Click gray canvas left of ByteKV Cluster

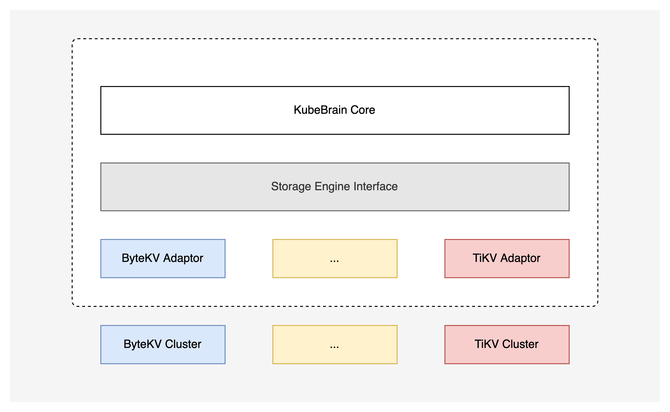click(x=50, y=344)
